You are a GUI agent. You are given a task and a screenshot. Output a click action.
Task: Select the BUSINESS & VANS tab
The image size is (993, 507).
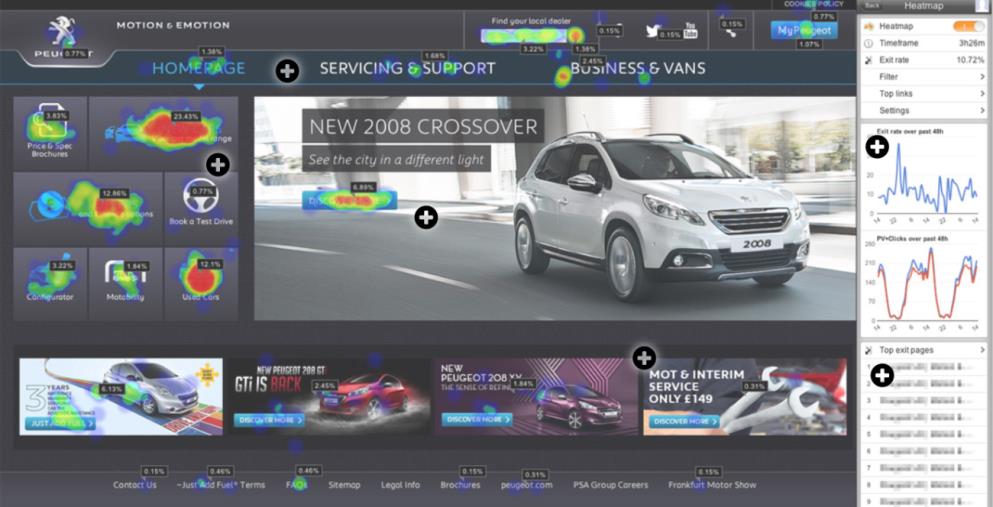(638, 68)
